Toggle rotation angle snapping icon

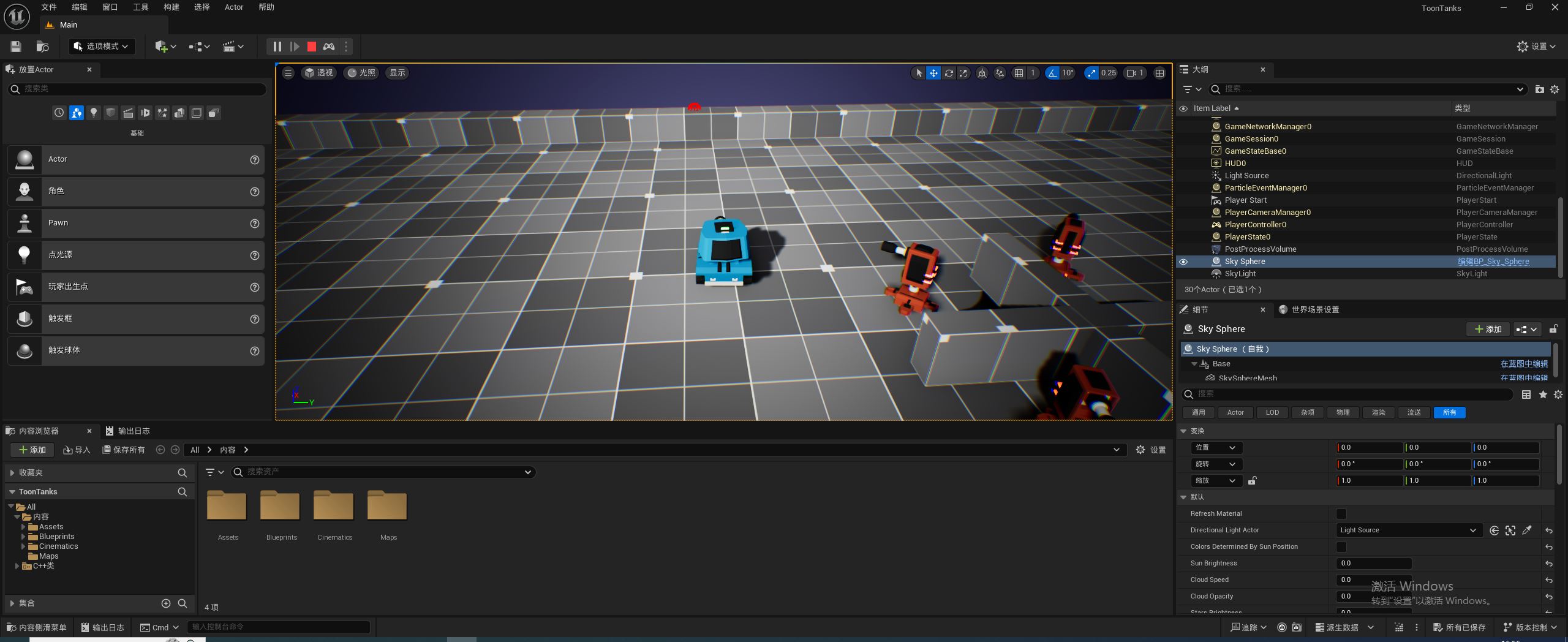(x=1052, y=73)
